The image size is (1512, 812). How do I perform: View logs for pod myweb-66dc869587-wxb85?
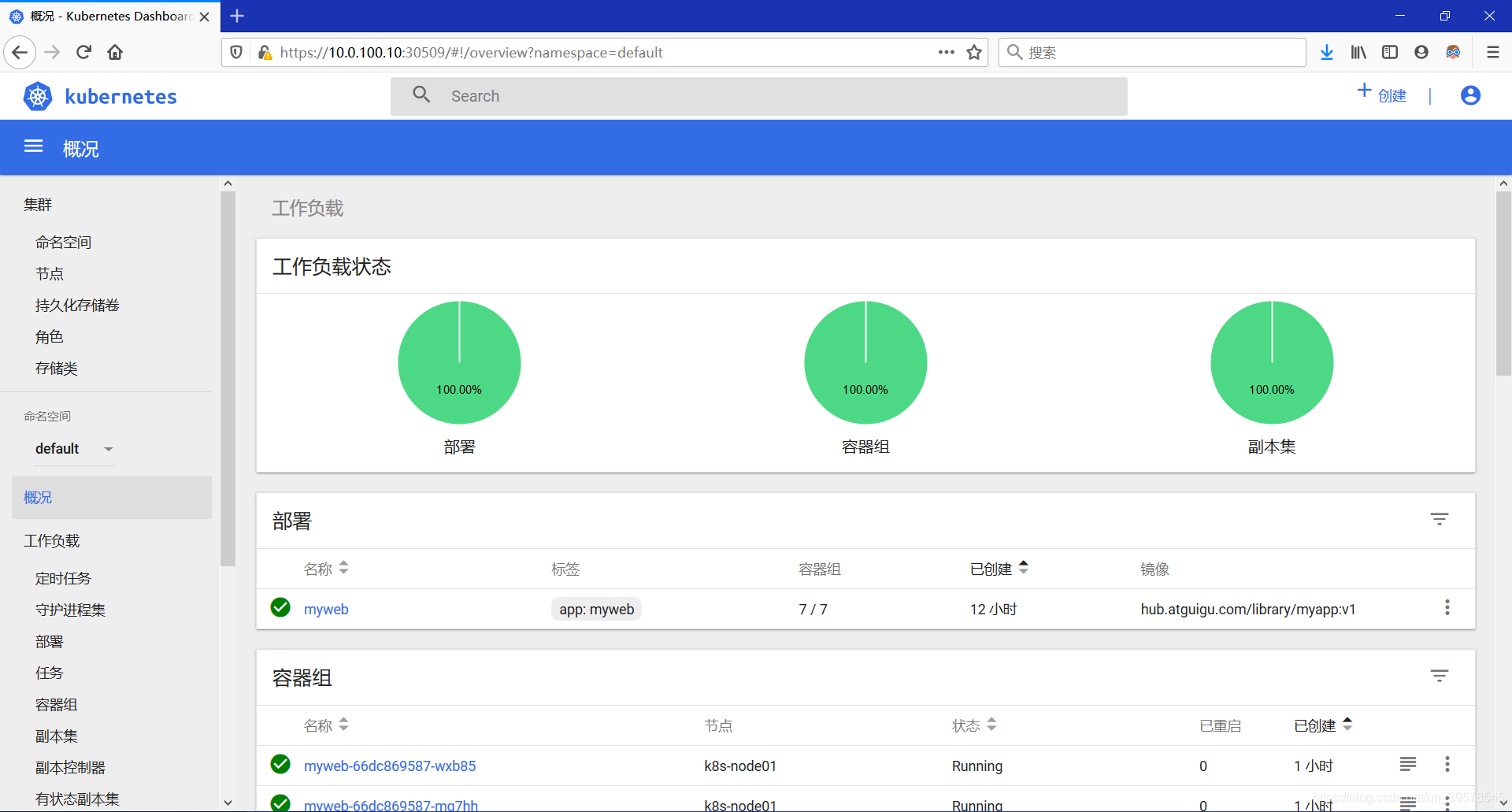point(1408,764)
